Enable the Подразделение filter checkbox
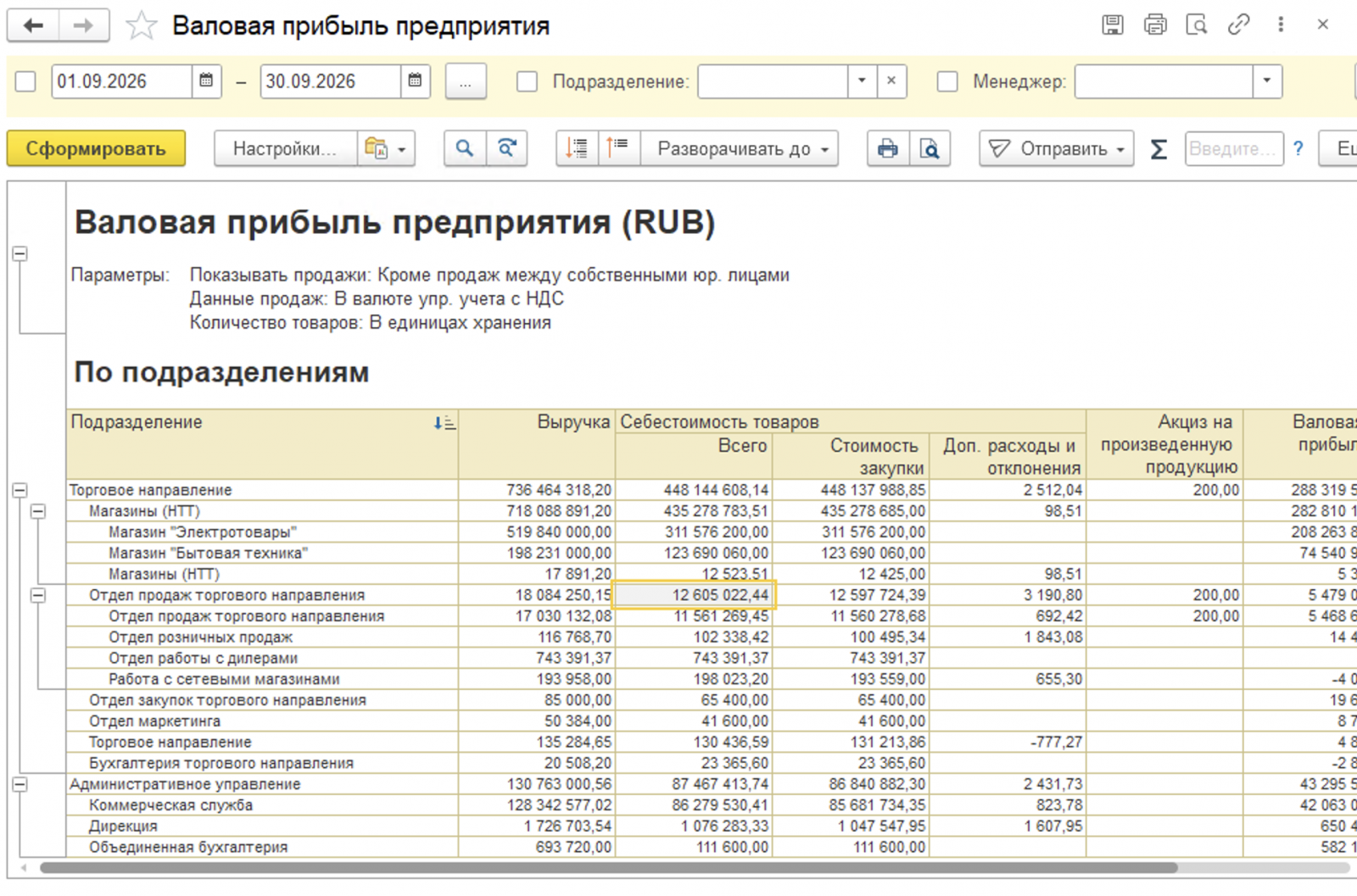Screen dimensions: 1357x896 pos(527,81)
